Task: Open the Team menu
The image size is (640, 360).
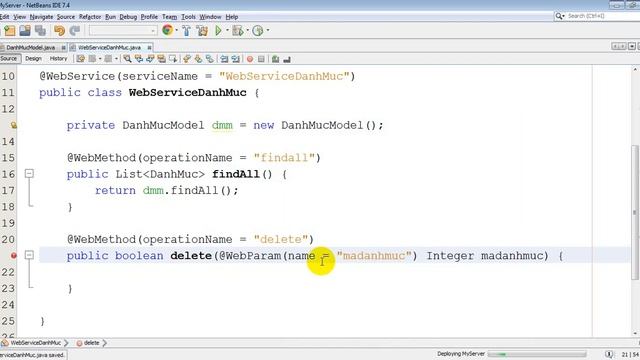Action: [x=169, y=17]
